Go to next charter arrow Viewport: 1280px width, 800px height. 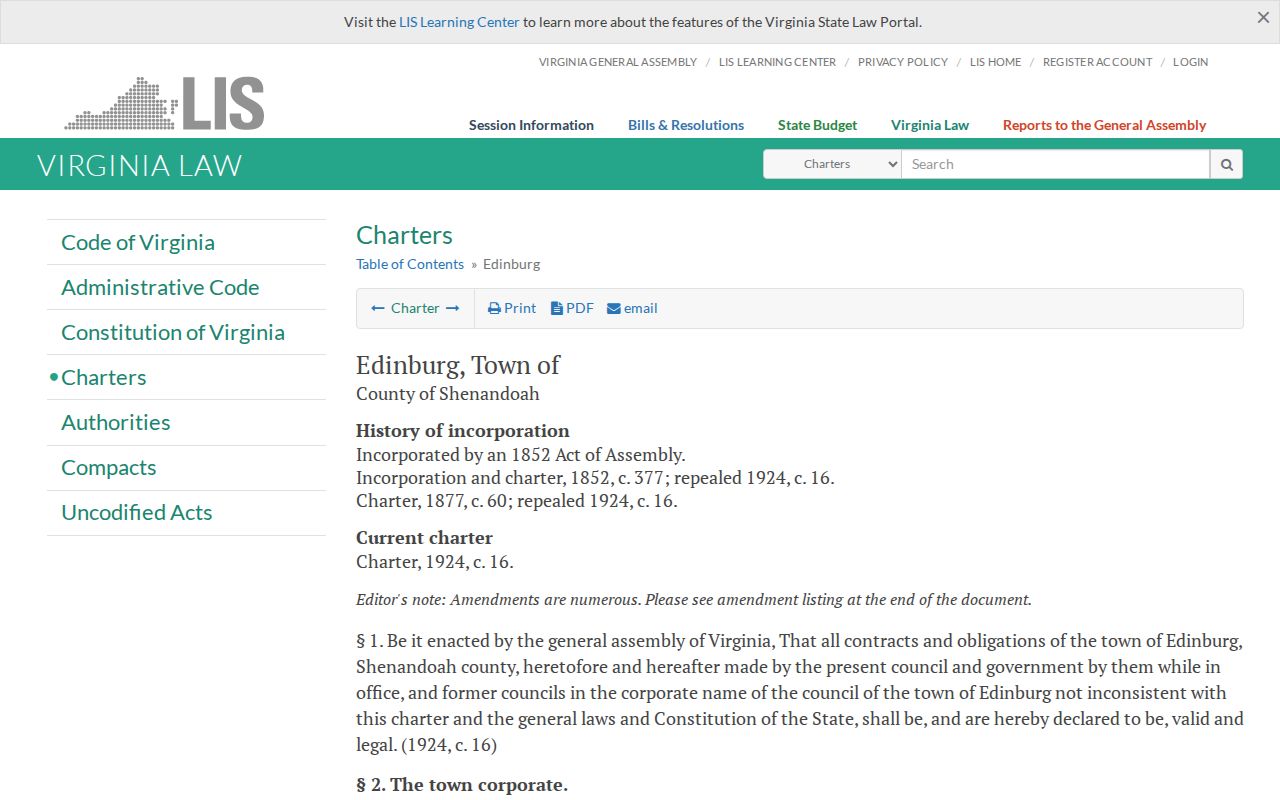453,308
